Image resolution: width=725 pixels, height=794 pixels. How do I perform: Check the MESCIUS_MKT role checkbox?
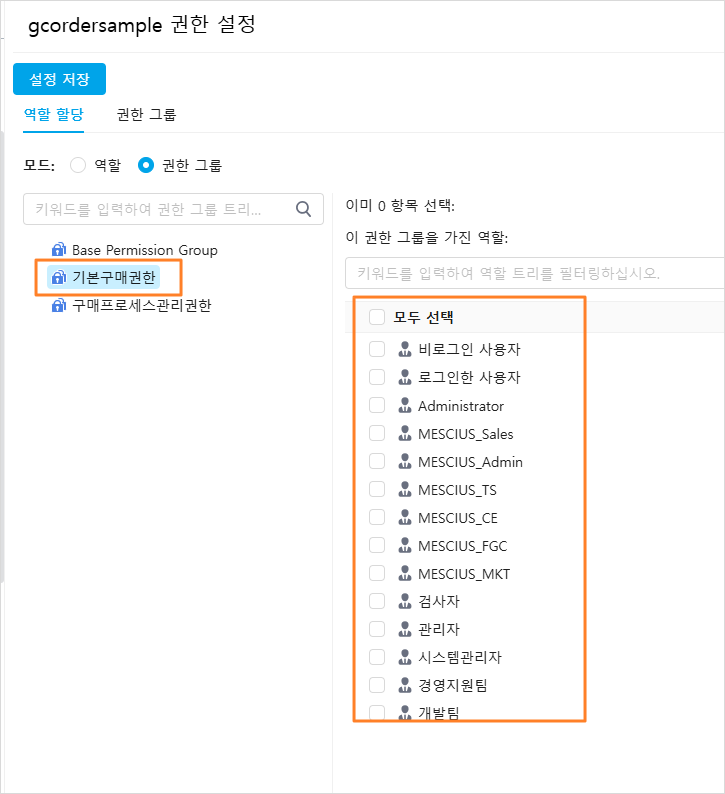[377, 573]
